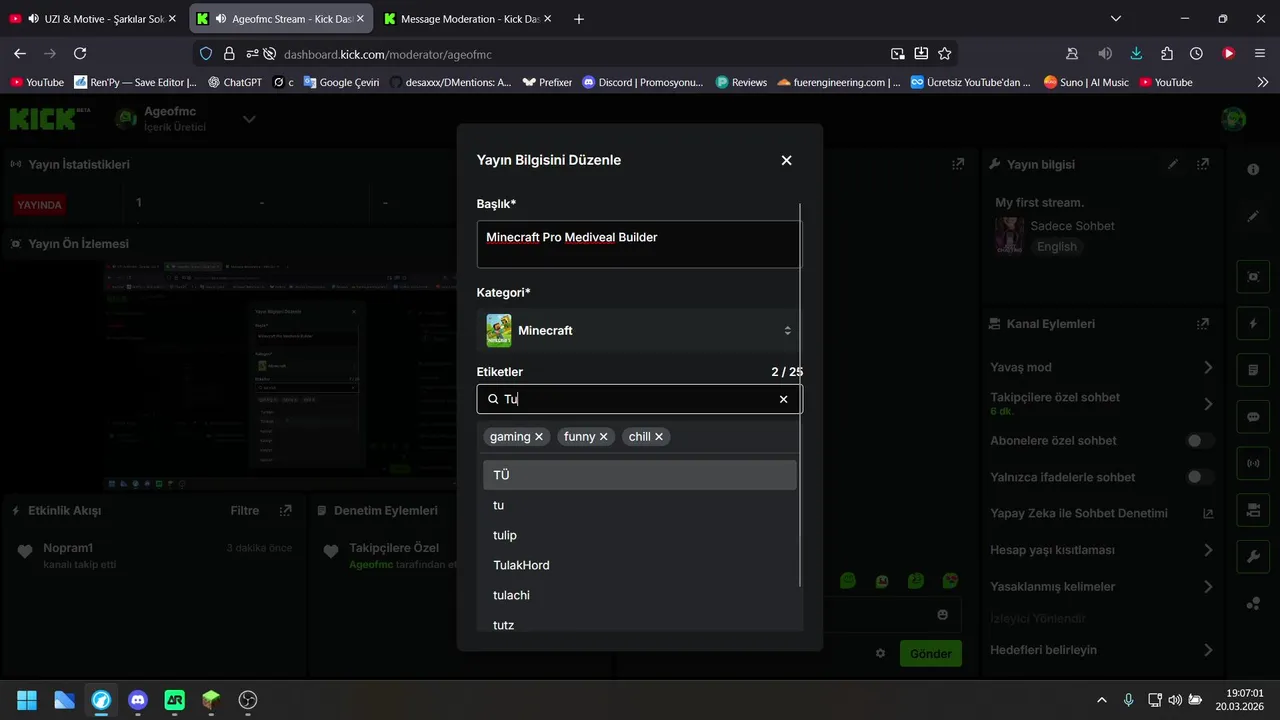Click the document sidebar icon
This screenshot has height=720, width=1280.
[x=1253, y=370]
